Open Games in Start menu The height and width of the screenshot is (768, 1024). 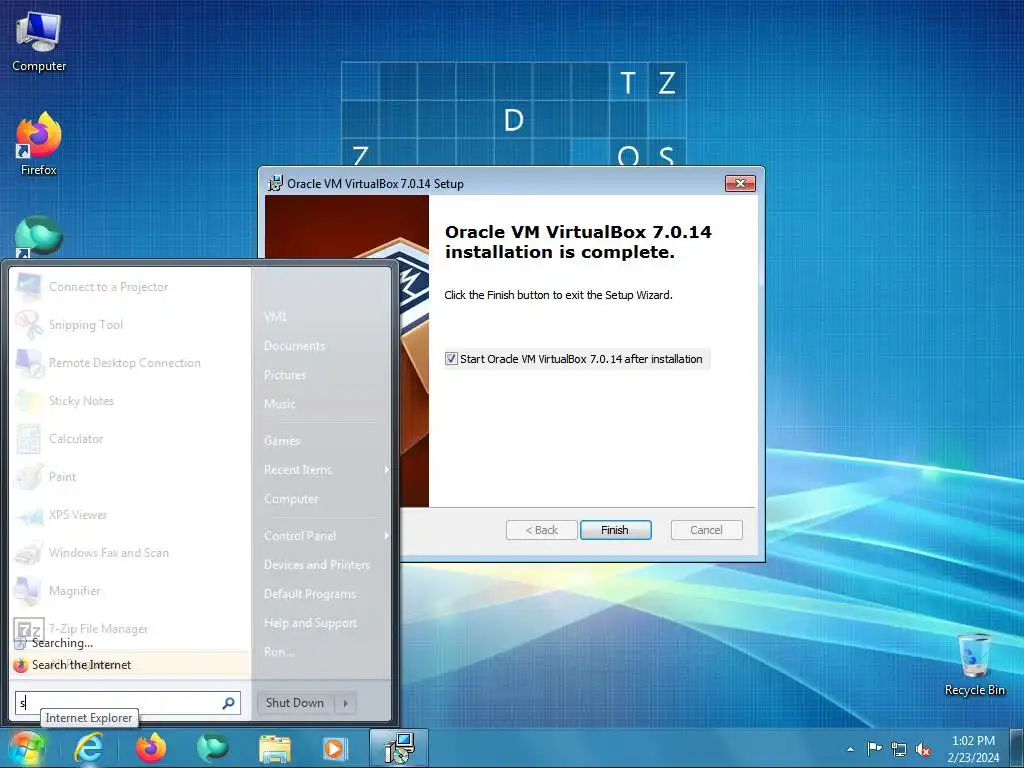pyautogui.click(x=281, y=441)
